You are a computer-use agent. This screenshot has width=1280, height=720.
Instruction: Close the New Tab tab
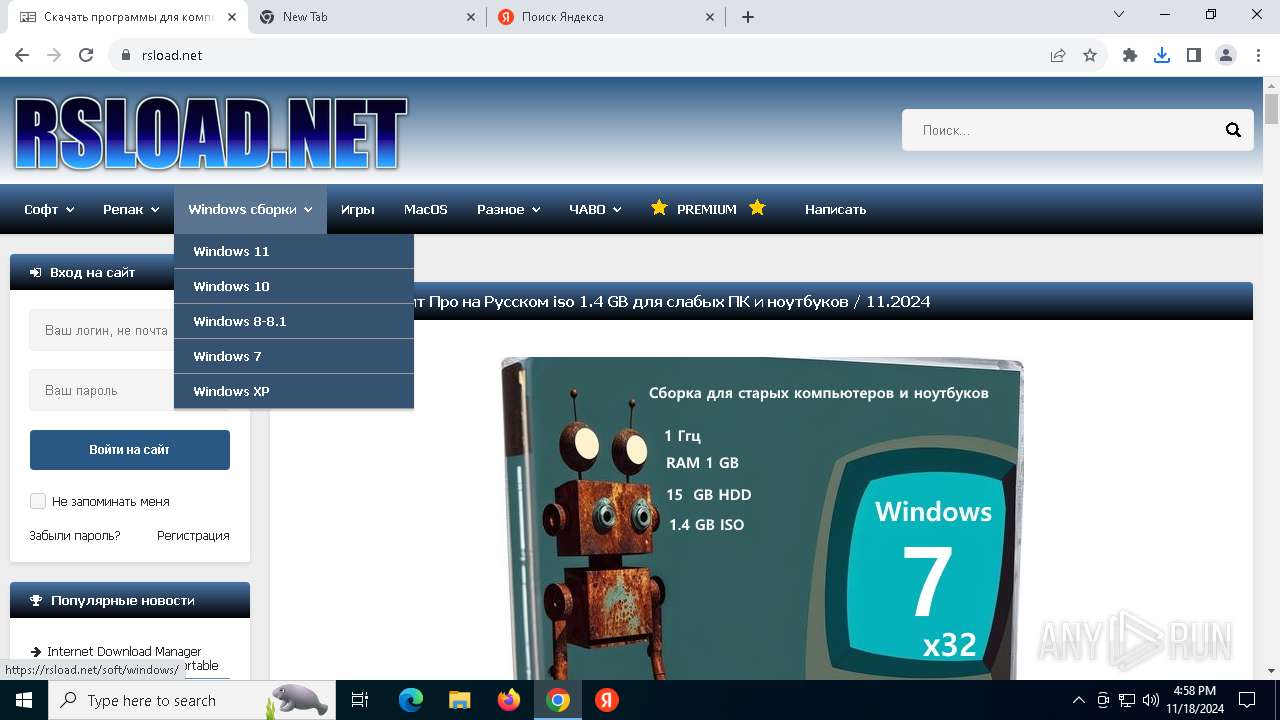click(471, 17)
